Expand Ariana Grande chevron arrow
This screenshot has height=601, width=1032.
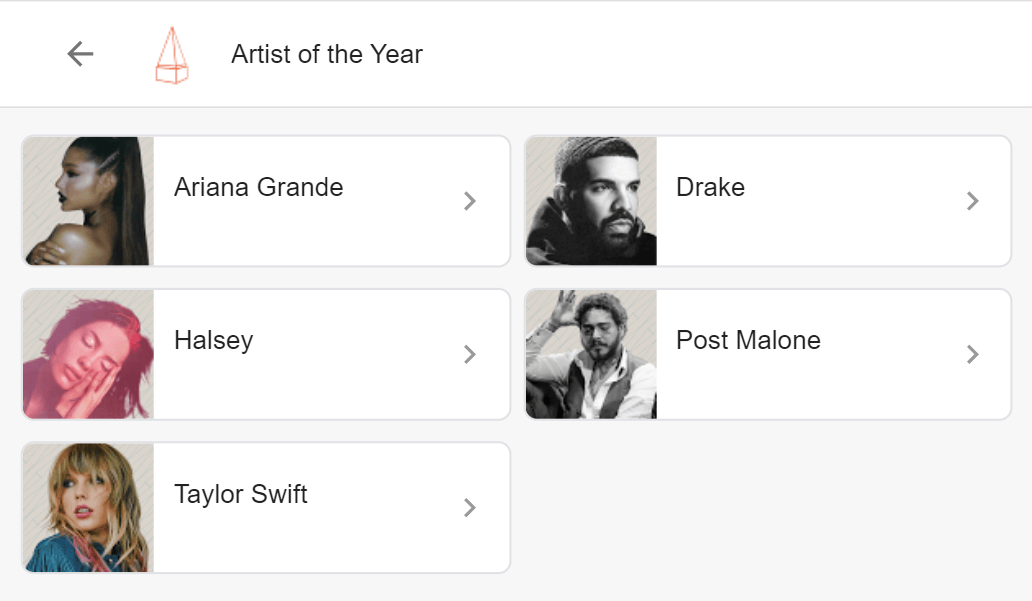[470, 201]
